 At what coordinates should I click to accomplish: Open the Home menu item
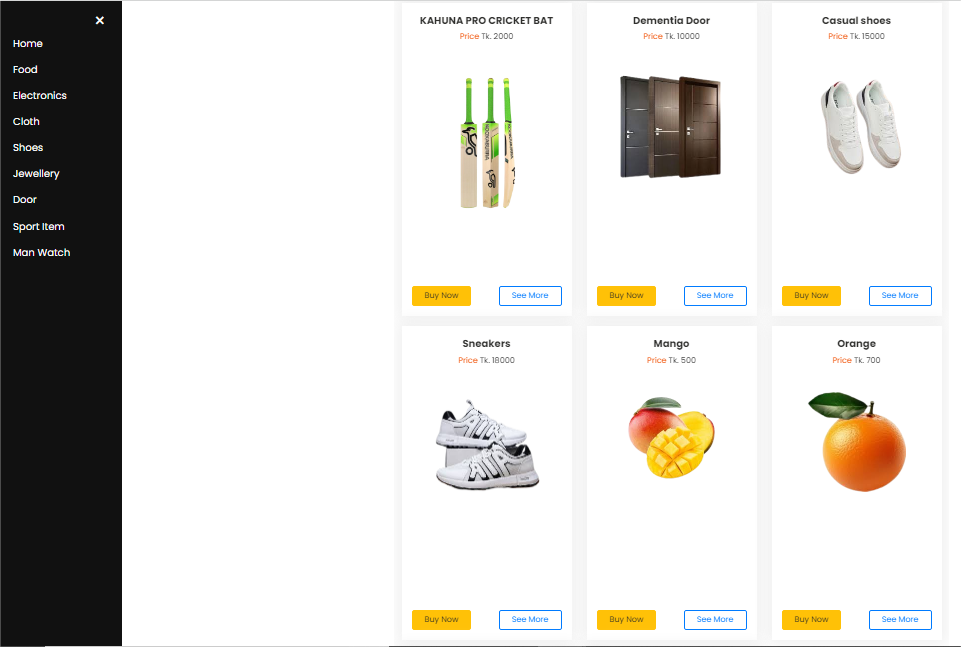coord(28,44)
